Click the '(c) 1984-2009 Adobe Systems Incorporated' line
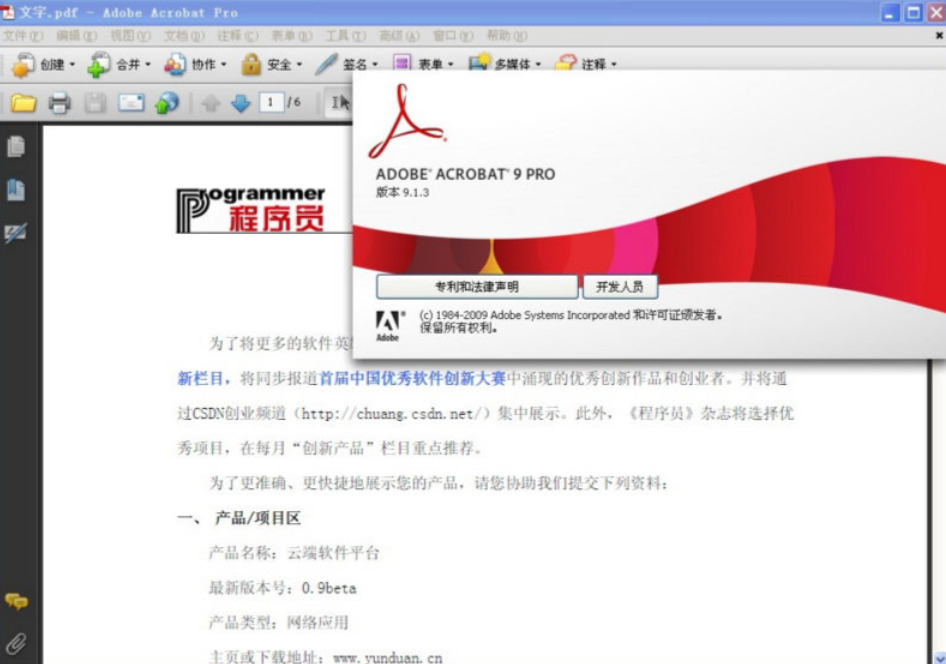This screenshot has width=946, height=664. [x=570, y=315]
